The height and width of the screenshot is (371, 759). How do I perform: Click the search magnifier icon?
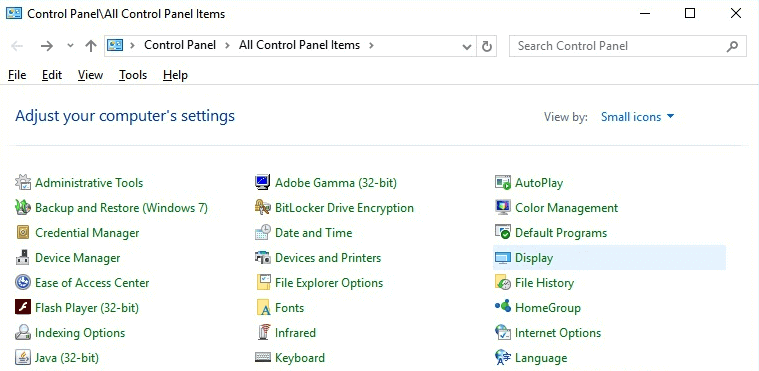click(x=732, y=46)
